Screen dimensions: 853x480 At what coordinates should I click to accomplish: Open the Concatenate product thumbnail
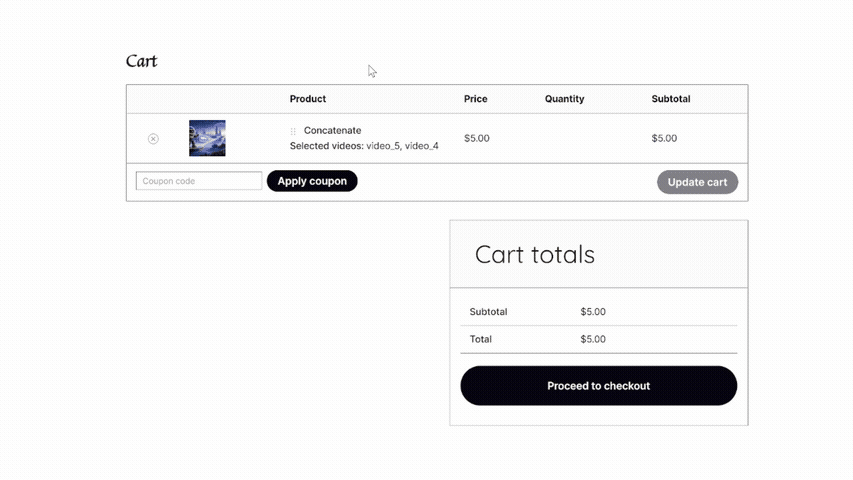tap(207, 138)
